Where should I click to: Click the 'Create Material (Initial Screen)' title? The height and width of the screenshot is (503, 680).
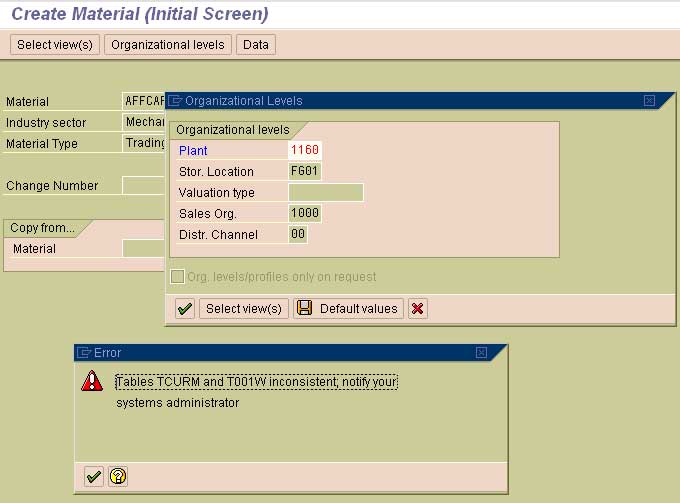(140, 14)
